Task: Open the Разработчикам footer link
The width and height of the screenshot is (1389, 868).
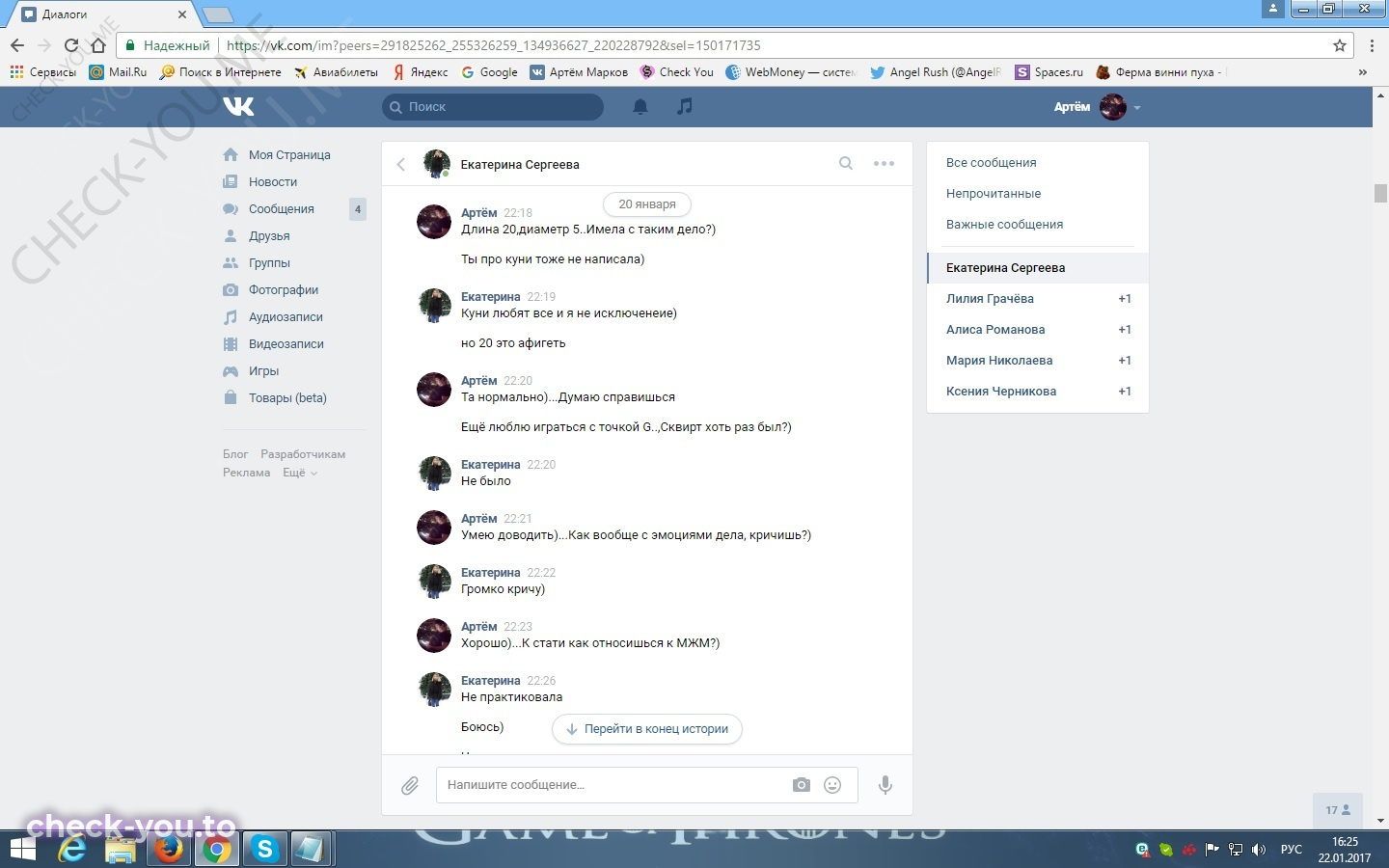Action: [303, 454]
